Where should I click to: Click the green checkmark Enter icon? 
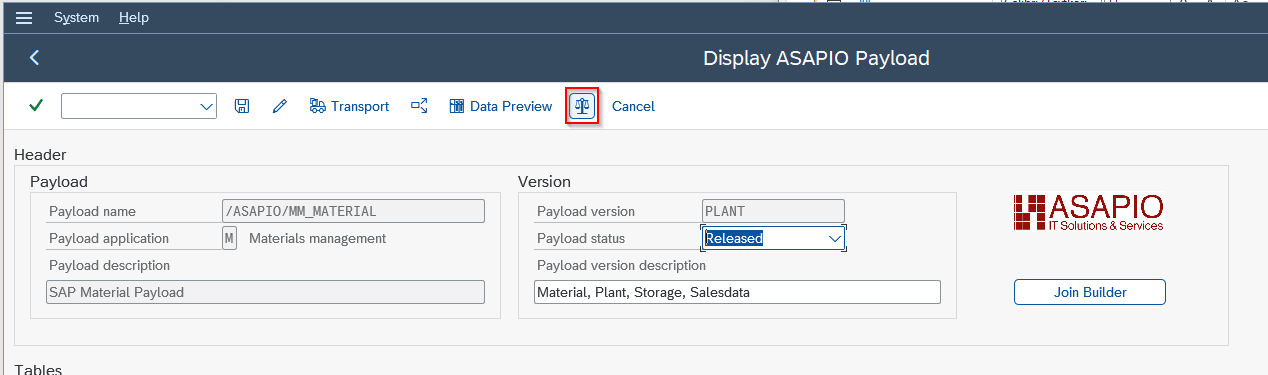[x=36, y=106]
